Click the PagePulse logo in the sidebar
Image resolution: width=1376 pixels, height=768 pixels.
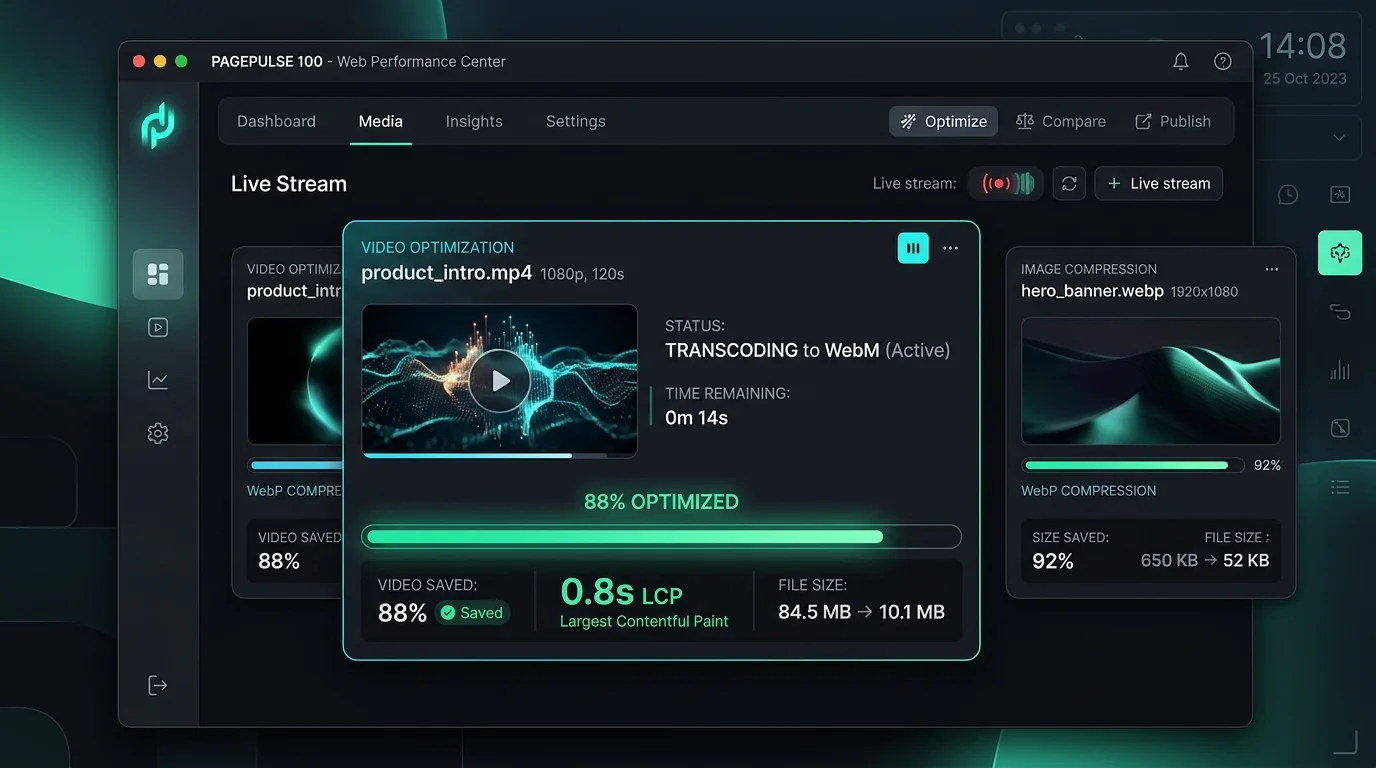point(158,127)
